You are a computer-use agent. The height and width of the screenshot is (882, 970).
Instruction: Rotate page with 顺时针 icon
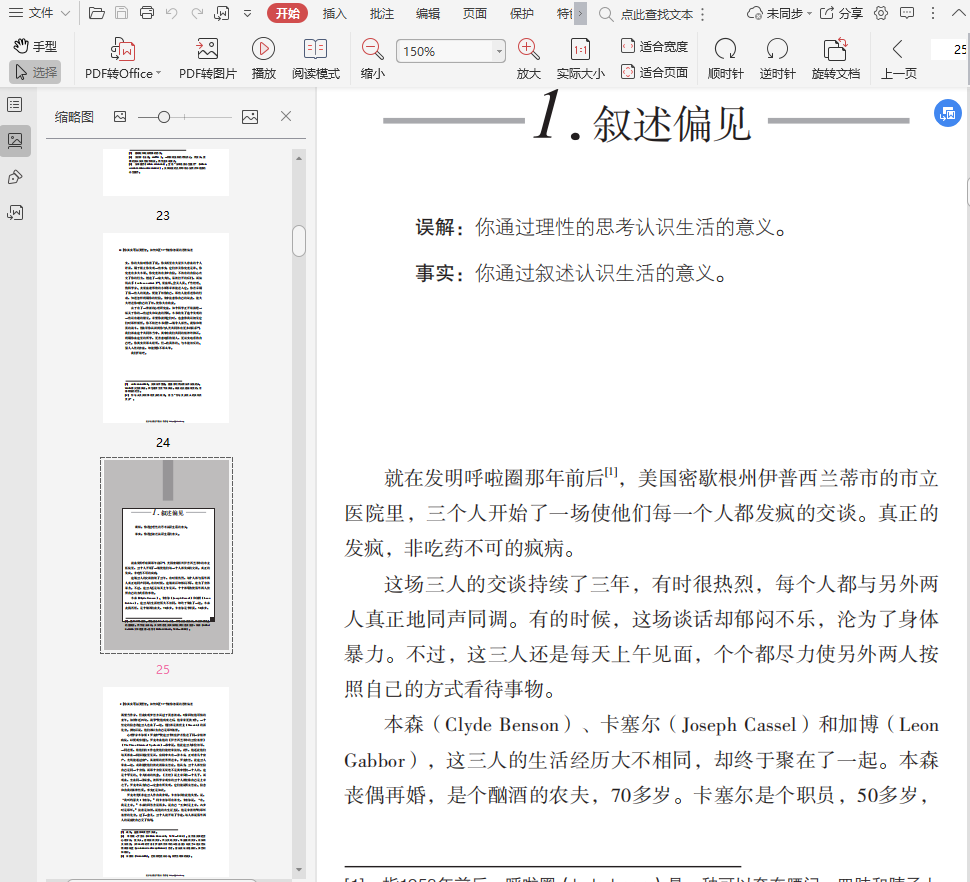click(725, 49)
